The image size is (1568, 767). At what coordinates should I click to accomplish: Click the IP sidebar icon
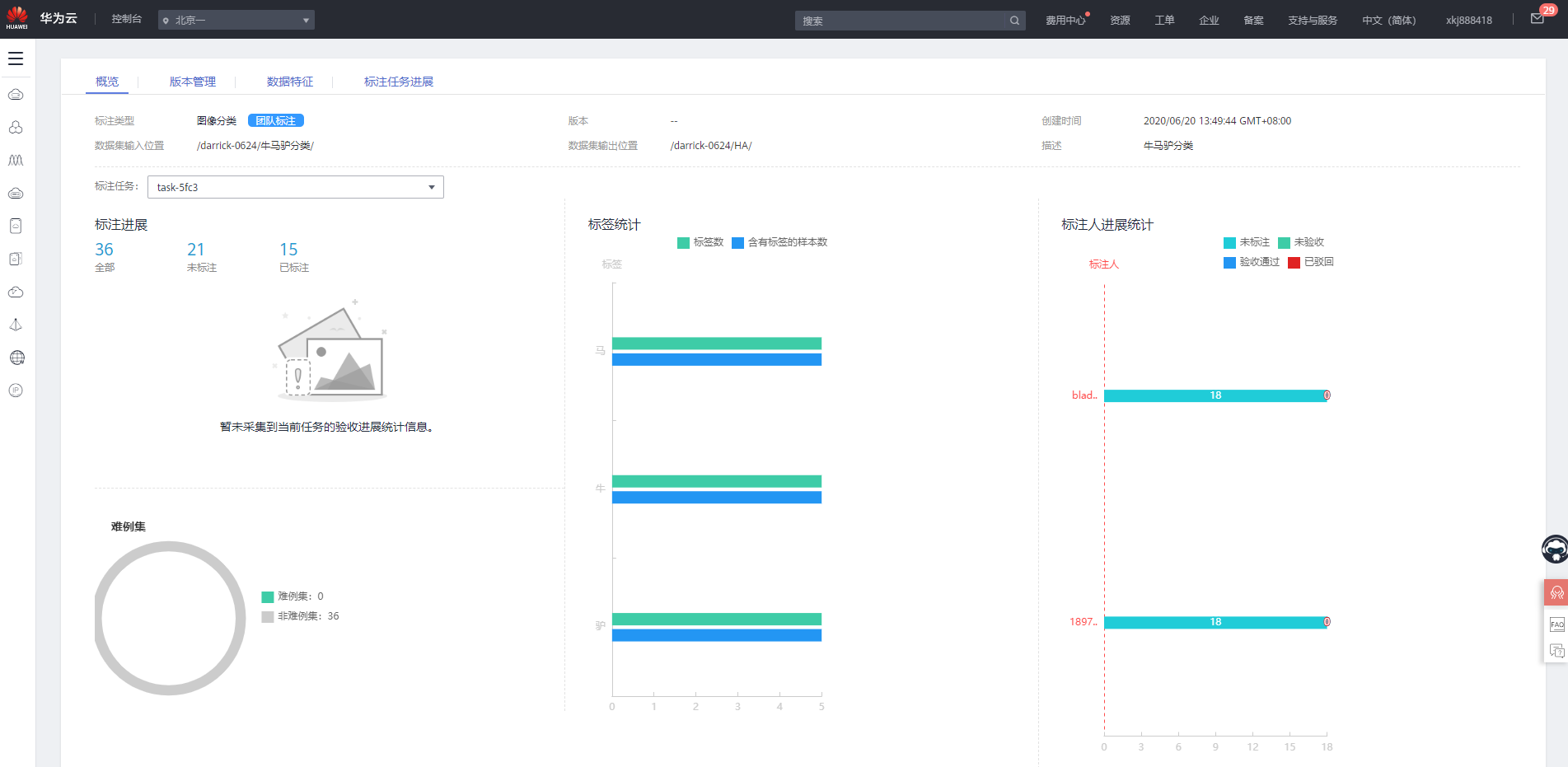(x=16, y=391)
